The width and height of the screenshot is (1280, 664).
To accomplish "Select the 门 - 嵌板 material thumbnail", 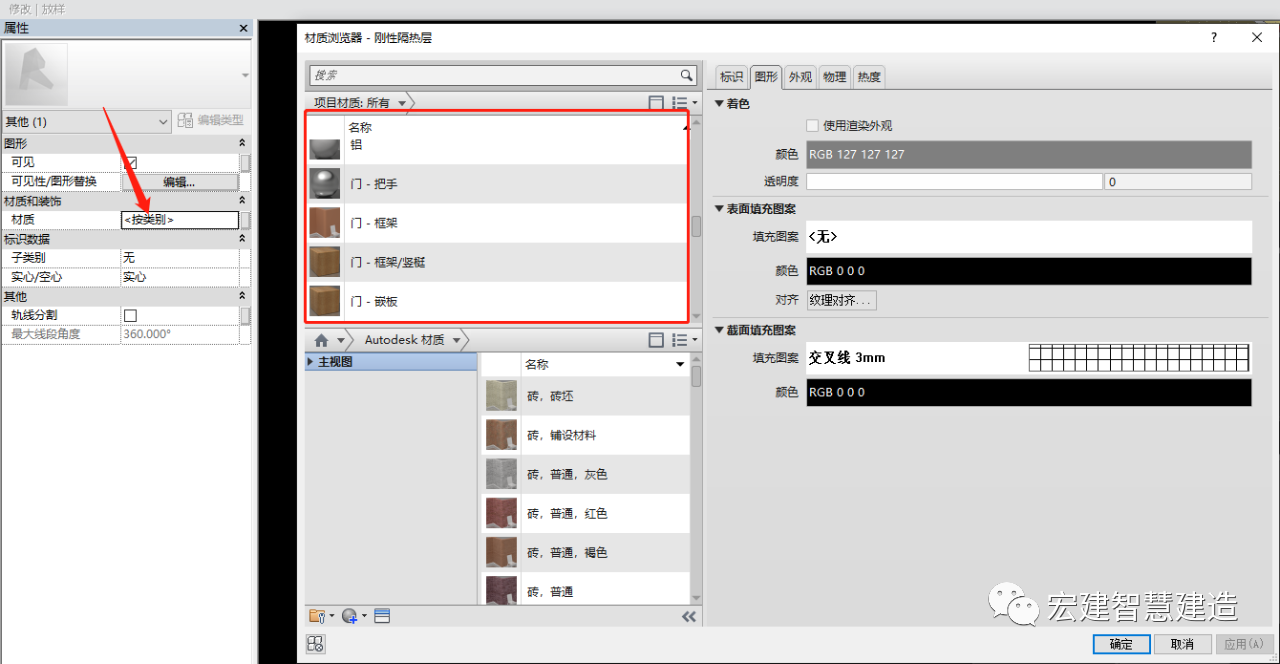I will [x=324, y=300].
